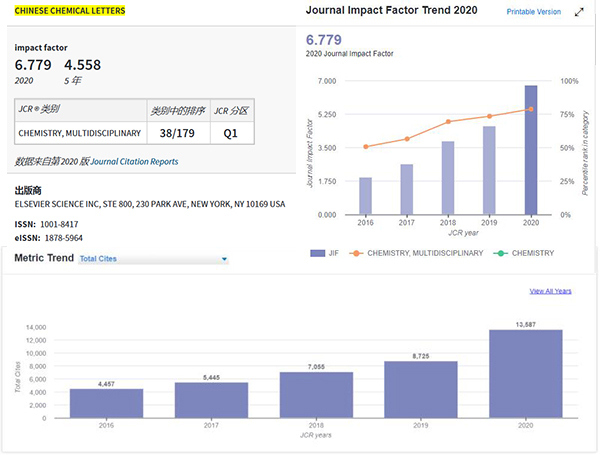Click the expand chart fullscreen icon
This screenshot has width=600, height=455.
click(579, 12)
